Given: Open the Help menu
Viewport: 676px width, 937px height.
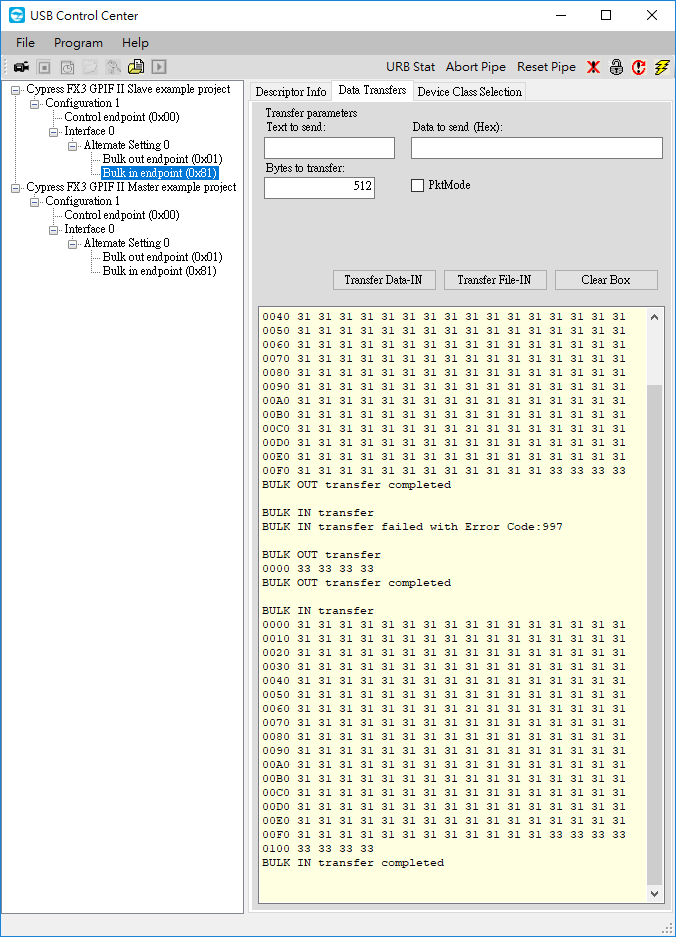Looking at the screenshot, I should [x=135, y=42].
